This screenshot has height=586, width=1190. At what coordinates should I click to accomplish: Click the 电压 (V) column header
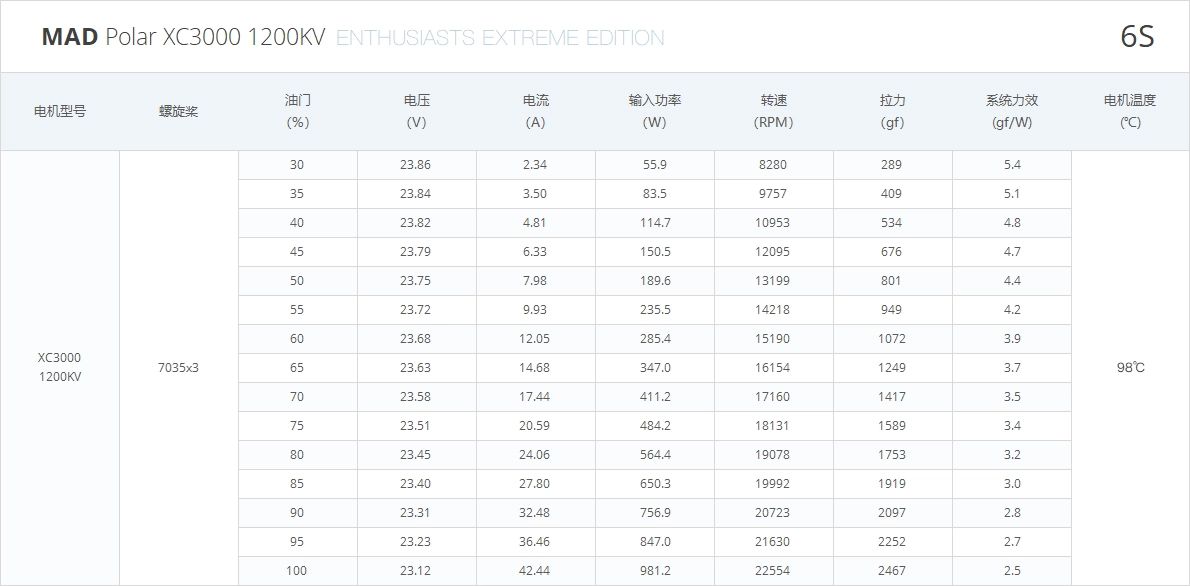417,112
